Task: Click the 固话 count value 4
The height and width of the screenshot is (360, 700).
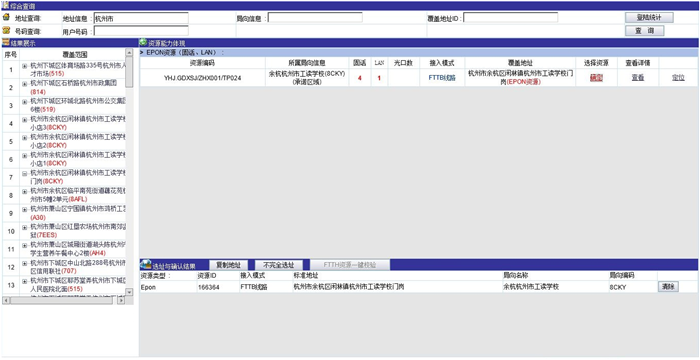Action: pyautogui.click(x=359, y=78)
